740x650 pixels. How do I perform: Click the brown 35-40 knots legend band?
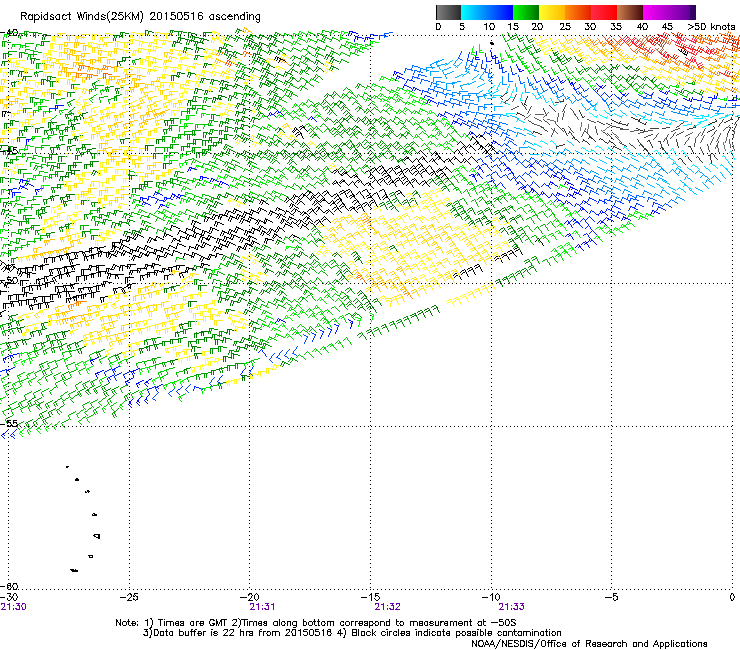click(630, 12)
